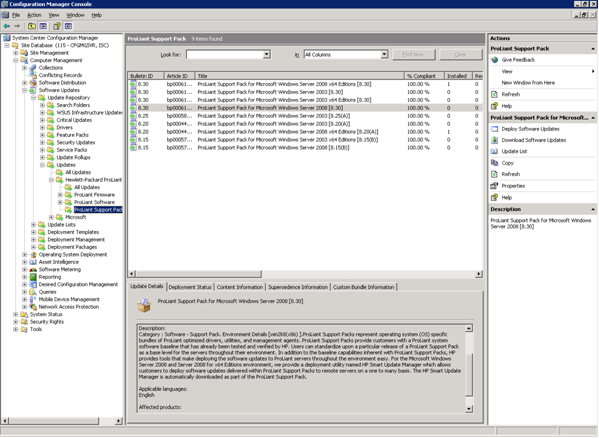This screenshot has width=599, height=438.
Task: Click the Forward arrow toolbar icon
Action: (17, 26)
